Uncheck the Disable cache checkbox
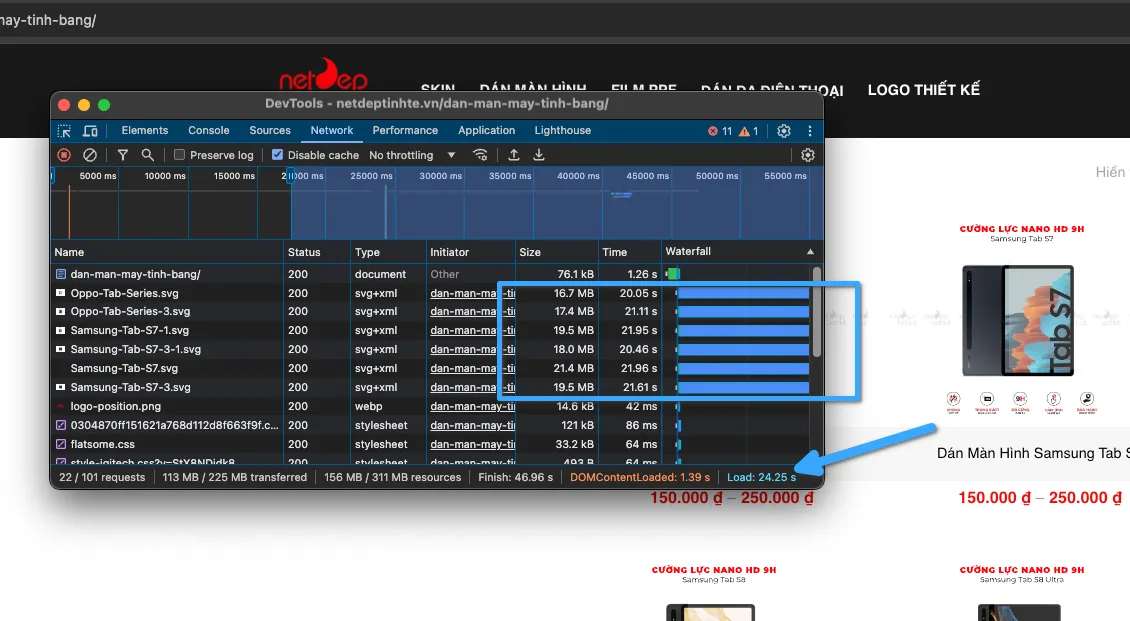 click(278, 155)
